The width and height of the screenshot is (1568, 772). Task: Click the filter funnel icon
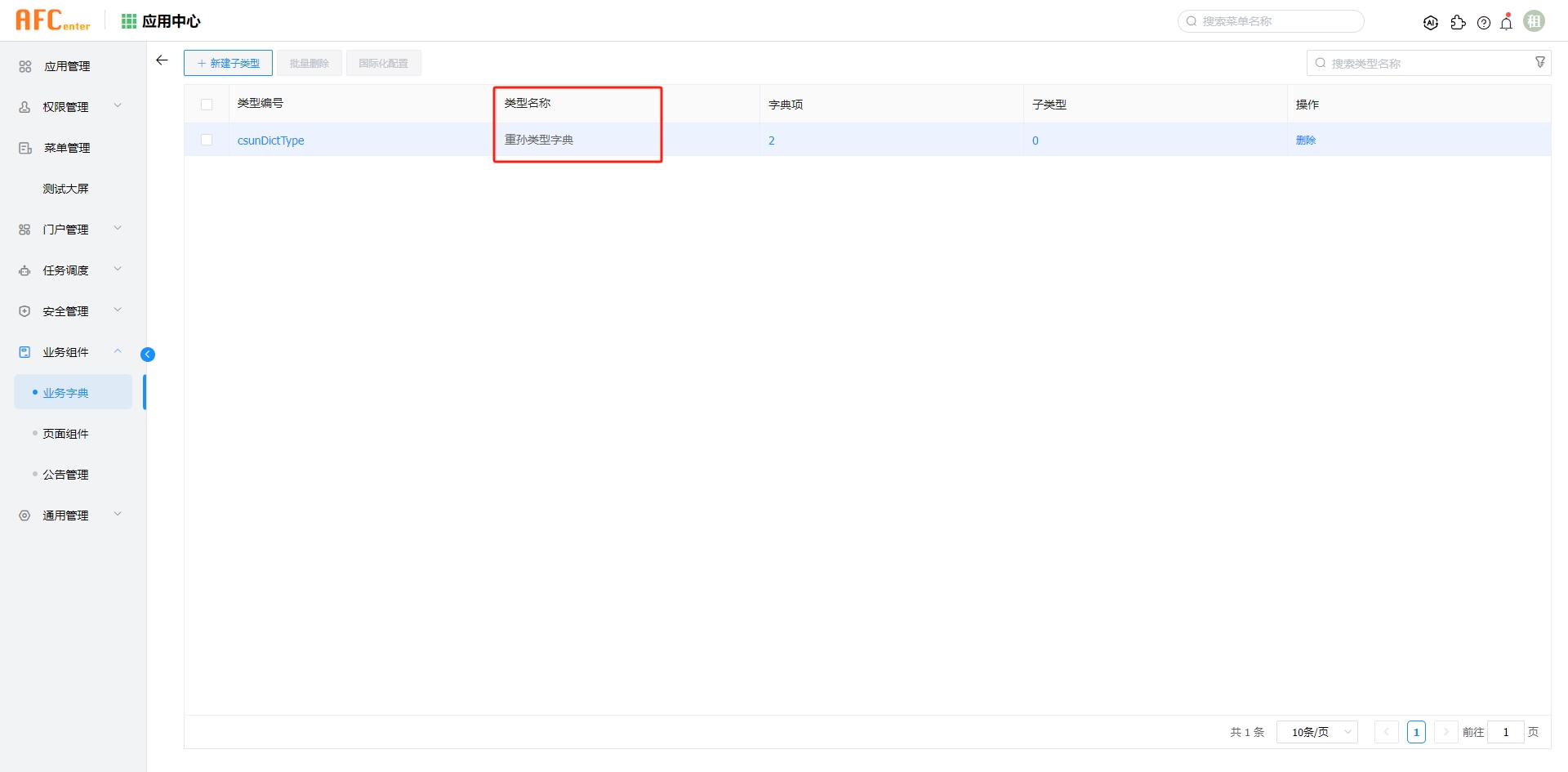[x=1539, y=63]
